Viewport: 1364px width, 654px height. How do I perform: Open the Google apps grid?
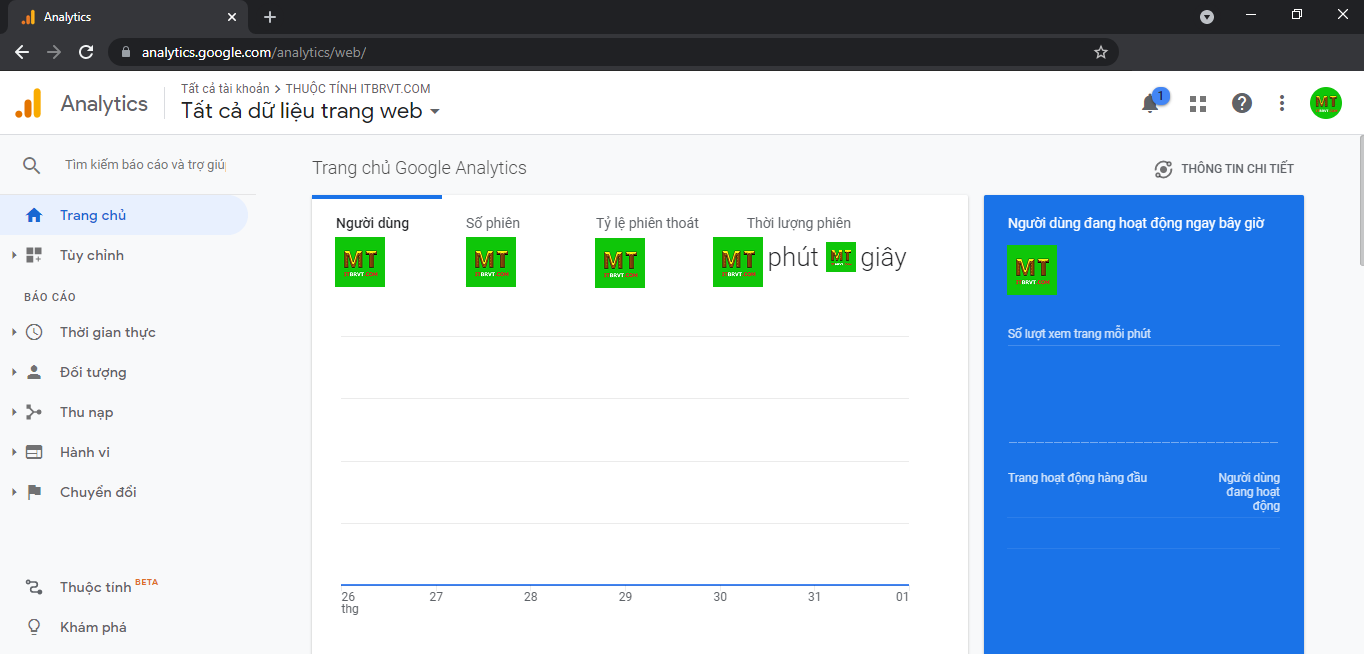(x=1198, y=103)
